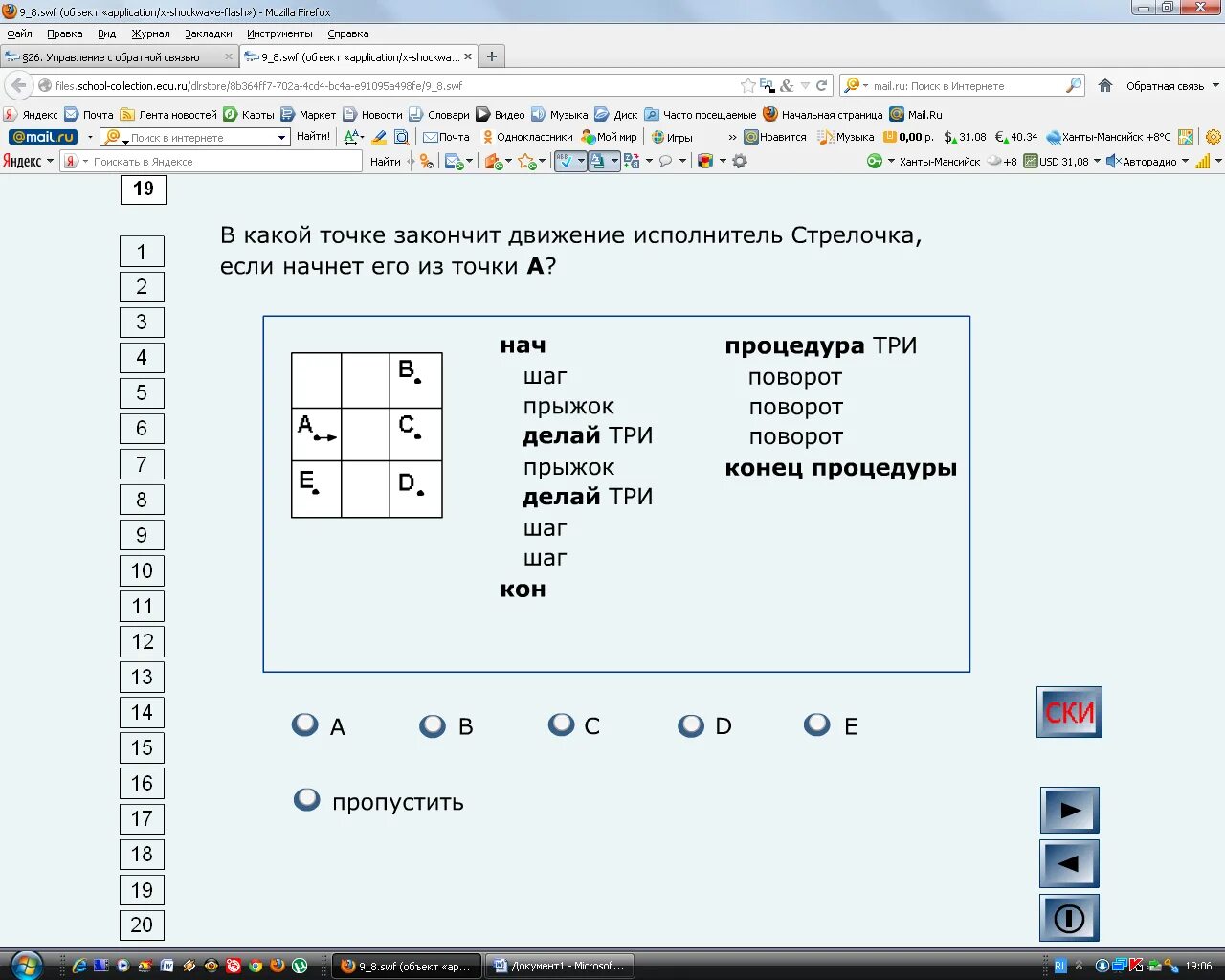Image resolution: width=1225 pixels, height=980 pixels.
Task: Go to question 5 in sidebar
Action: point(142,392)
